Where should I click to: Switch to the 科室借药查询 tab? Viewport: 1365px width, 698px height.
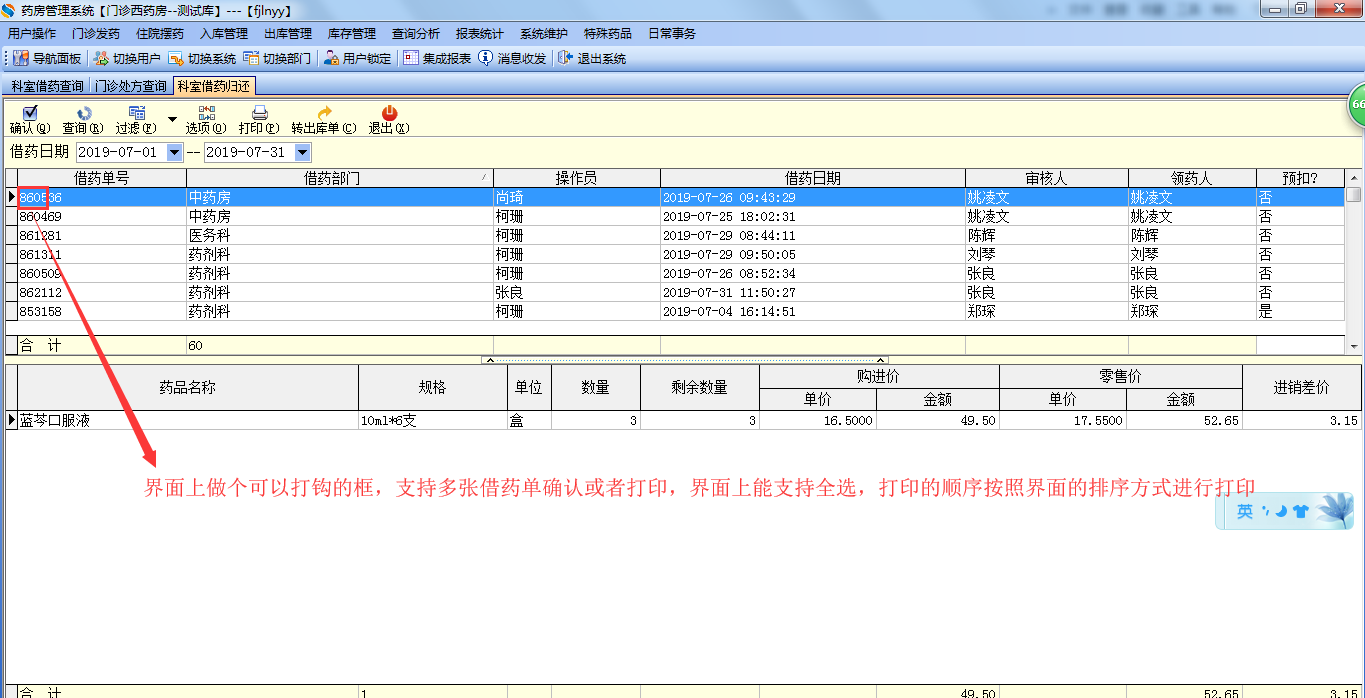(x=48, y=86)
